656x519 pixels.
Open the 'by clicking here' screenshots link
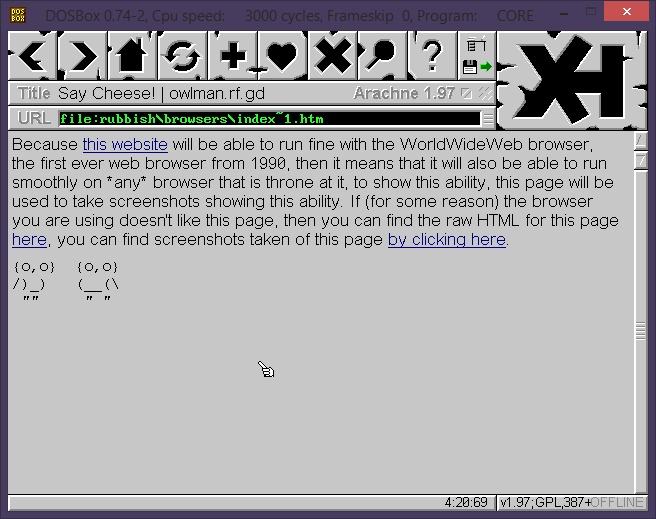[447, 240]
